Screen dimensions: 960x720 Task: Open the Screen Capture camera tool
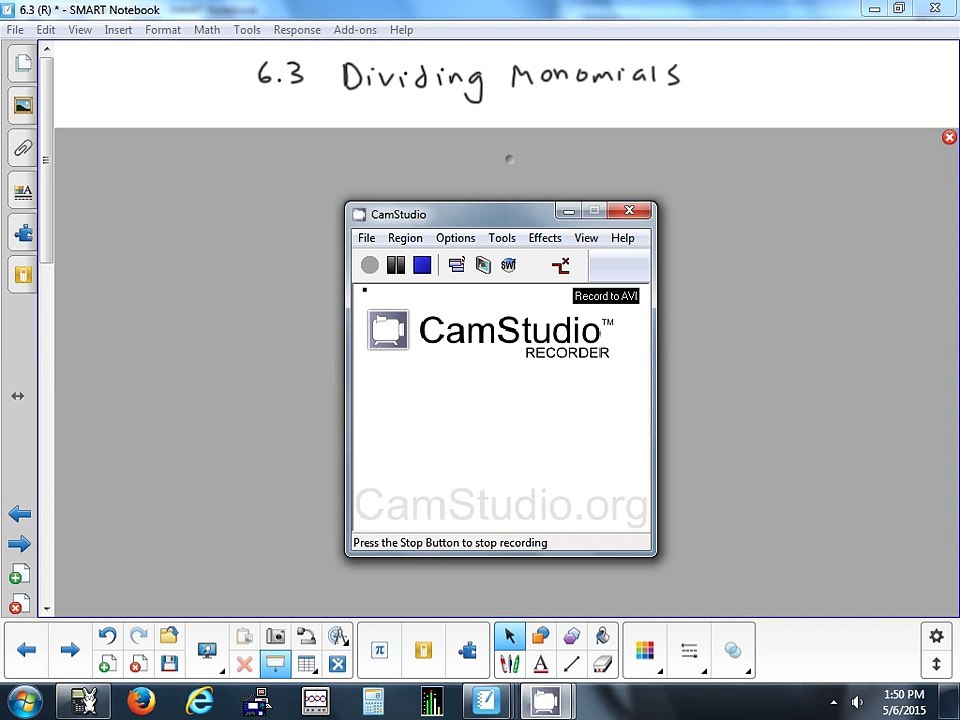tap(276, 636)
